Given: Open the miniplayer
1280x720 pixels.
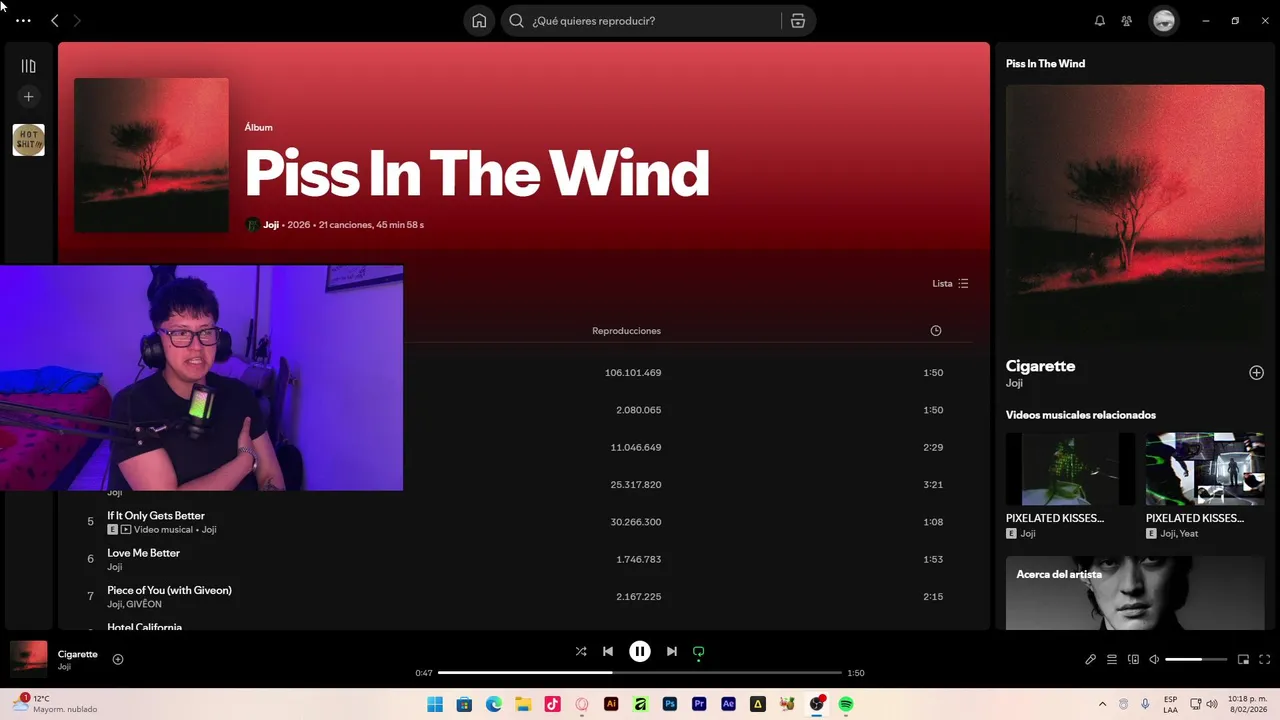Looking at the screenshot, I should 1243,659.
